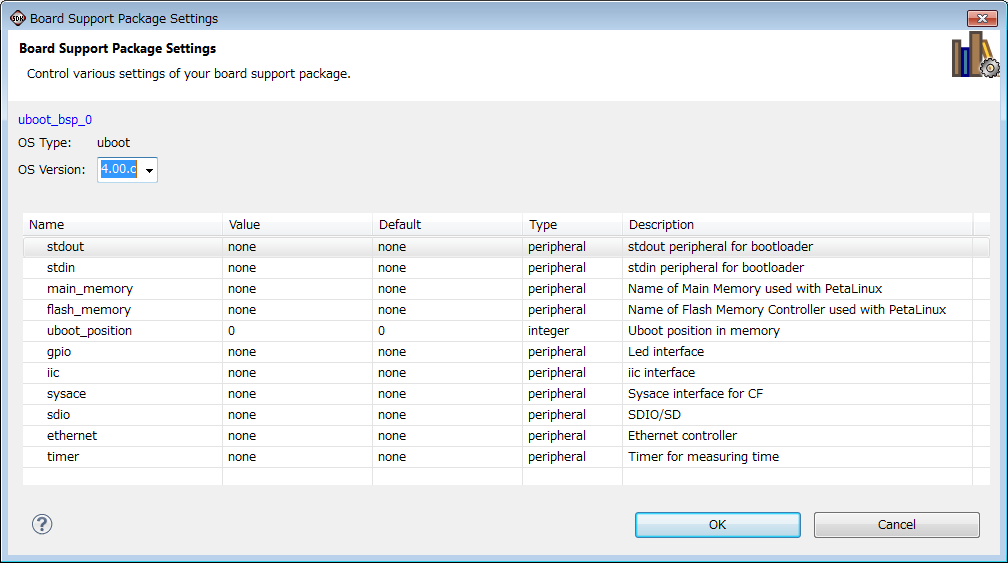The image size is (1008, 563).
Task: Click the SDK icon in title bar
Action: click(17, 18)
